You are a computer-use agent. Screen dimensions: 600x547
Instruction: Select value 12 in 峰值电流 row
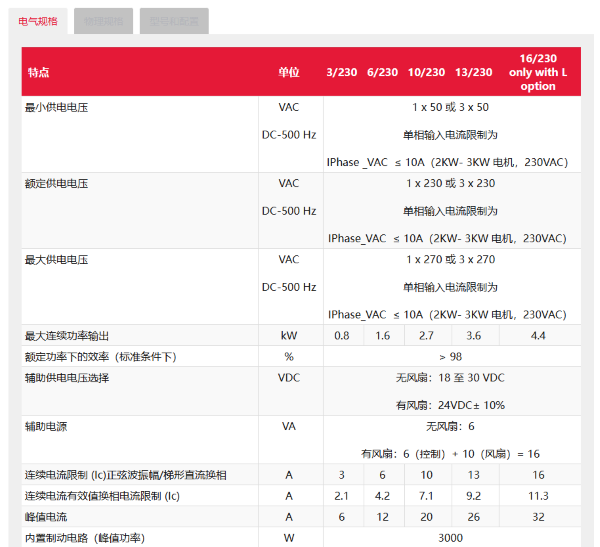382,517
